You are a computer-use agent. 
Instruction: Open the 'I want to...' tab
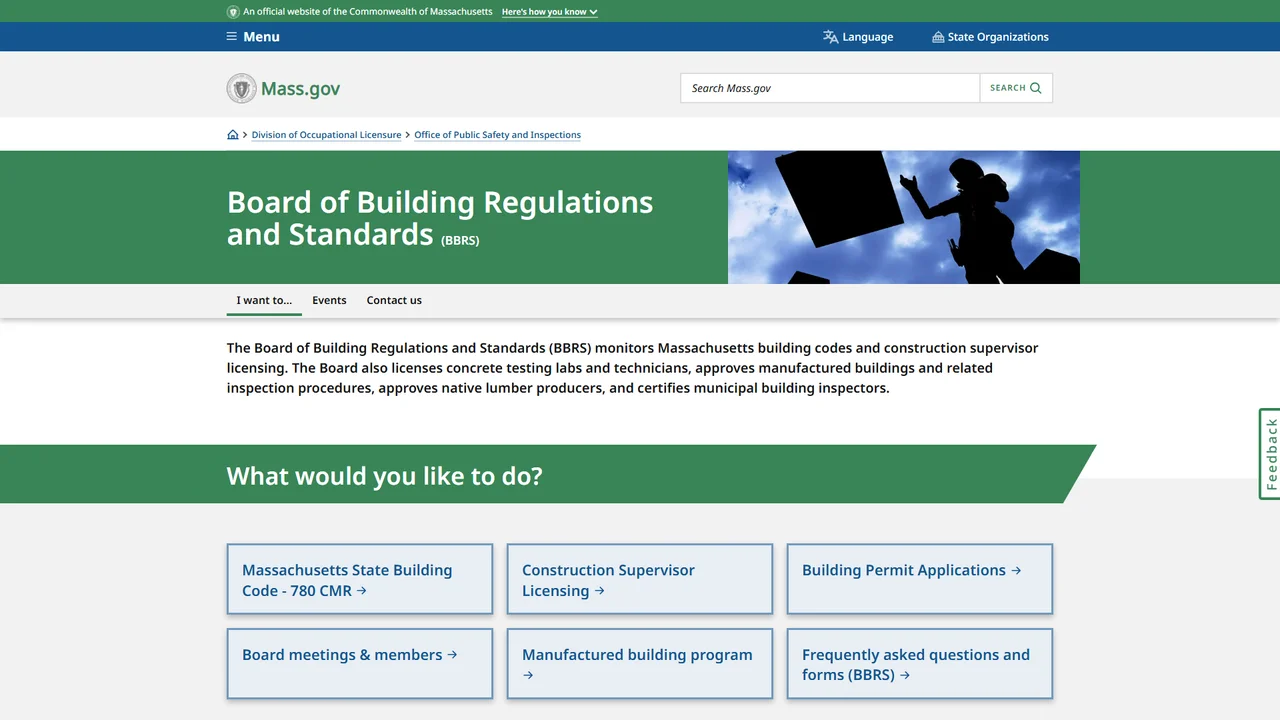[x=264, y=300]
